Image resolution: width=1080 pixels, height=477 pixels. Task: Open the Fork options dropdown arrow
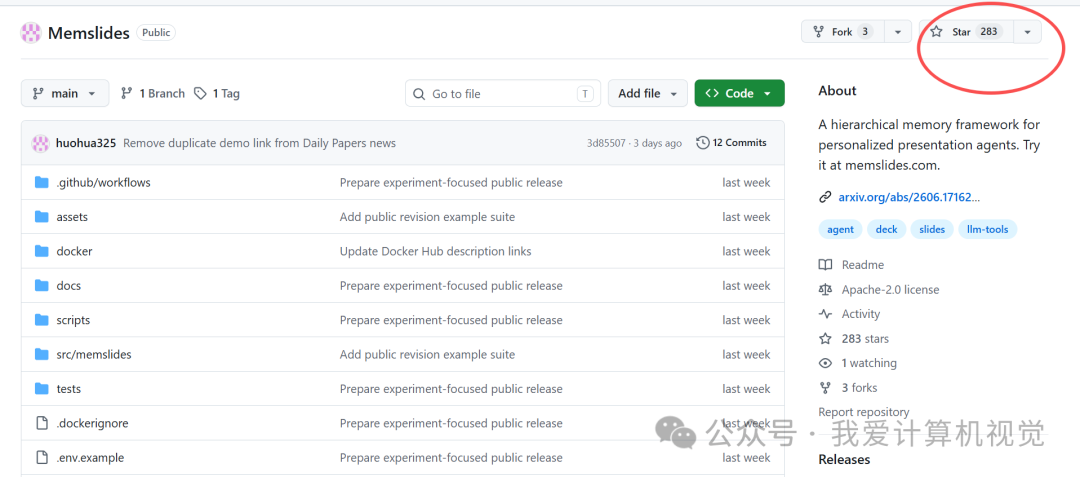[x=897, y=32]
